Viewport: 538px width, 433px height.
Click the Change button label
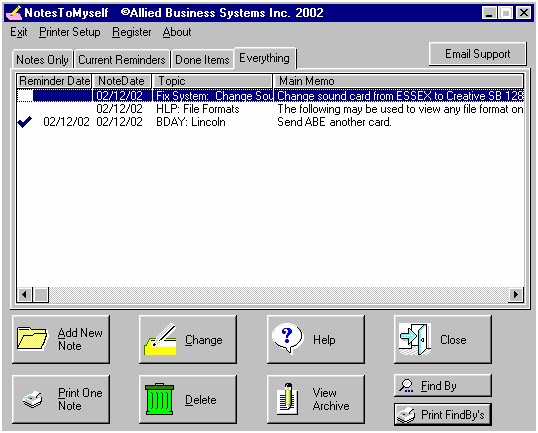204,340
